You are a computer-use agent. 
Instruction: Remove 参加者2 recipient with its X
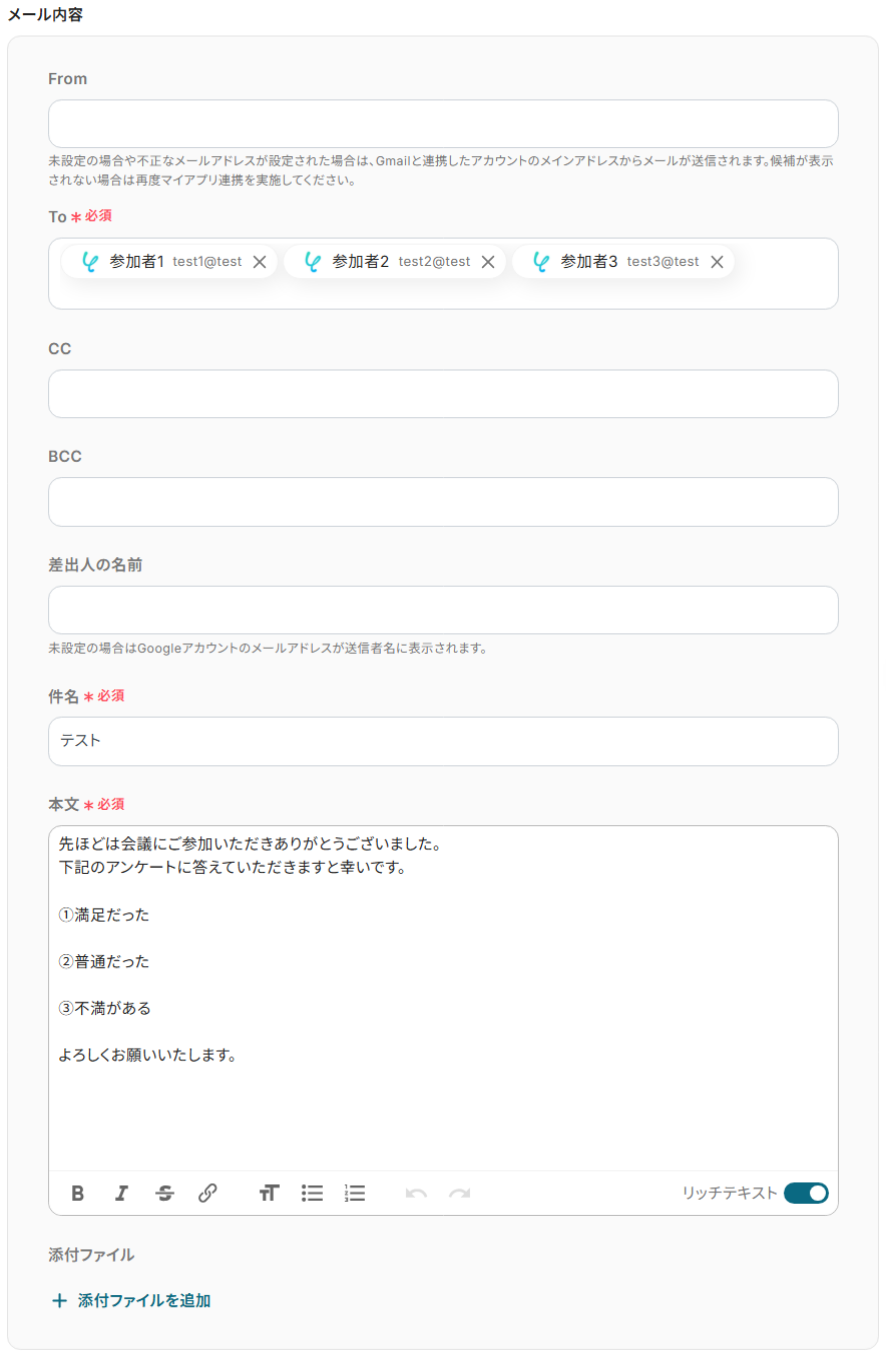[x=488, y=262]
